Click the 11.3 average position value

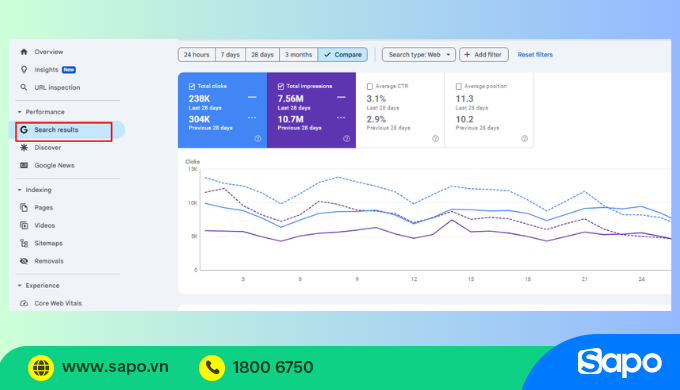(464, 99)
